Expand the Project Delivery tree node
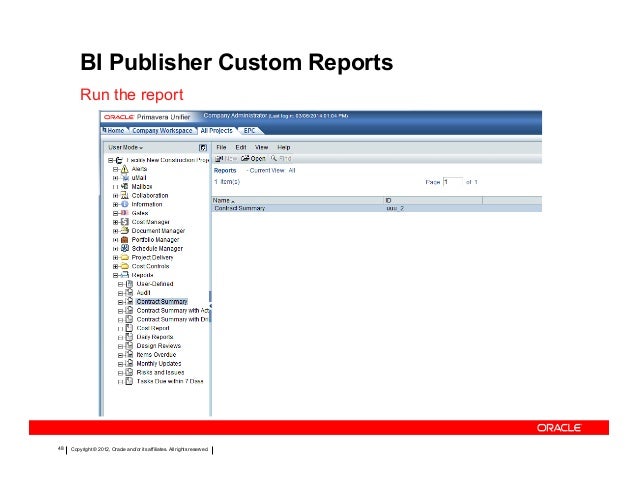Screen dimensions: 638x493 (x=116, y=257)
